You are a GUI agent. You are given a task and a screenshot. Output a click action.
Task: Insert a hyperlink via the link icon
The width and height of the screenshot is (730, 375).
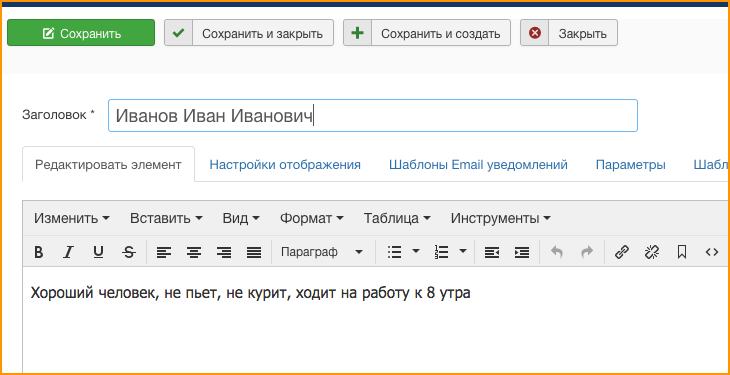pos(622,252)
